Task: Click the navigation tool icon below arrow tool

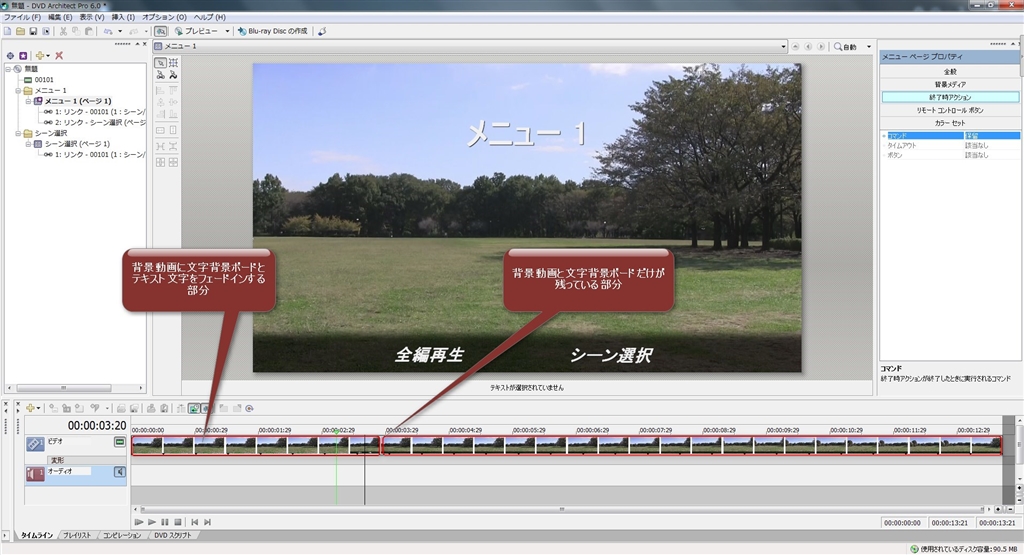Action: tap(160, 76)
